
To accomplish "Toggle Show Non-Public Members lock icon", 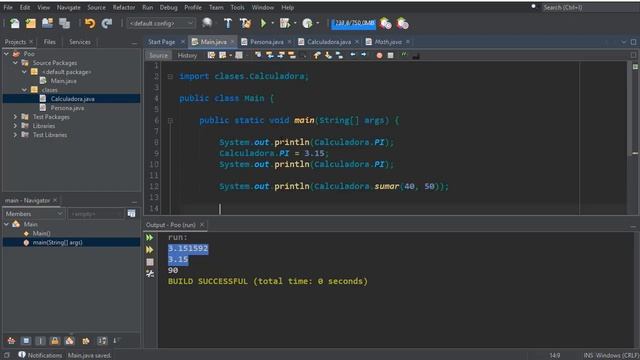I will click(55, 340).
